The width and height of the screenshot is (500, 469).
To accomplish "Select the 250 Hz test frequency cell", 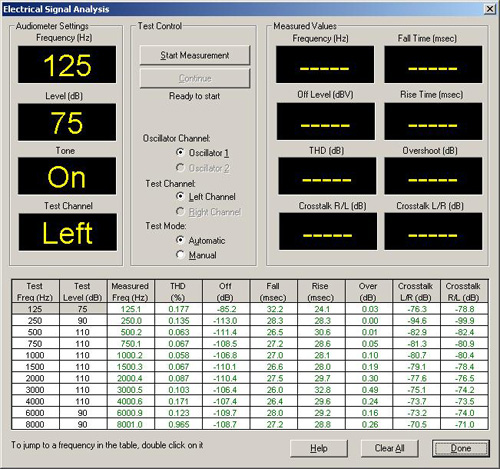I will 35,321.
